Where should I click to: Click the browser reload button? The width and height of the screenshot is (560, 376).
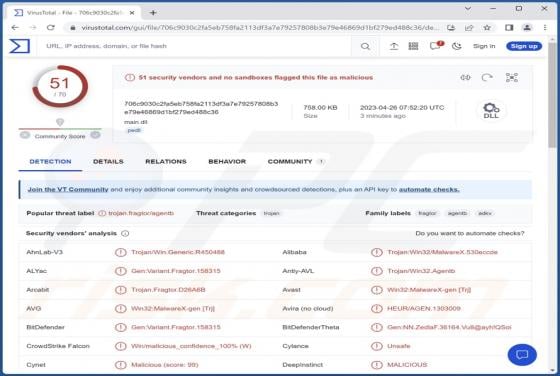tap(51, 27)
